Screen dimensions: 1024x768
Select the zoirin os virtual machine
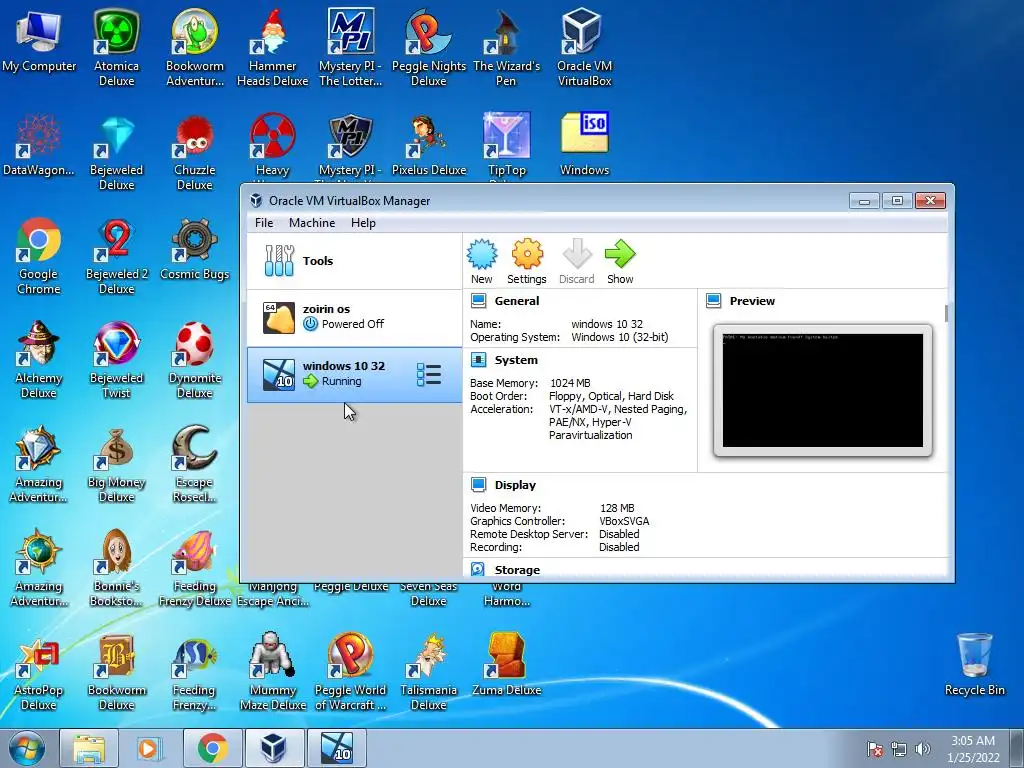coord(355,317)
